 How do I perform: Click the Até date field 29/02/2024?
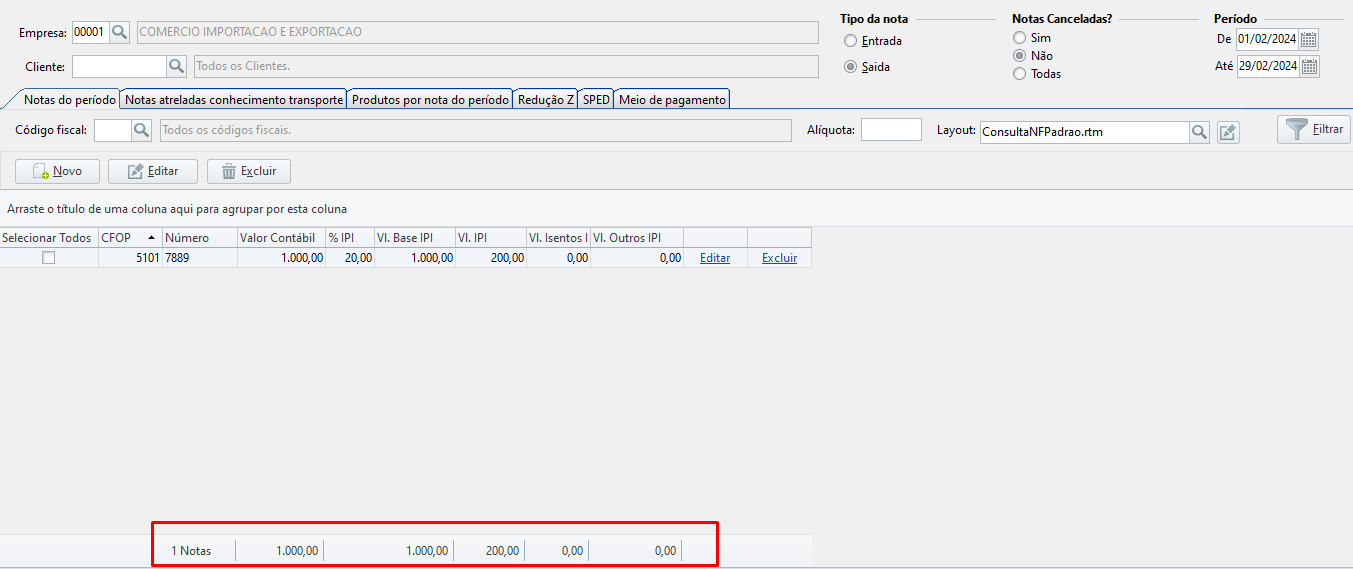(x=1267, y=66)
